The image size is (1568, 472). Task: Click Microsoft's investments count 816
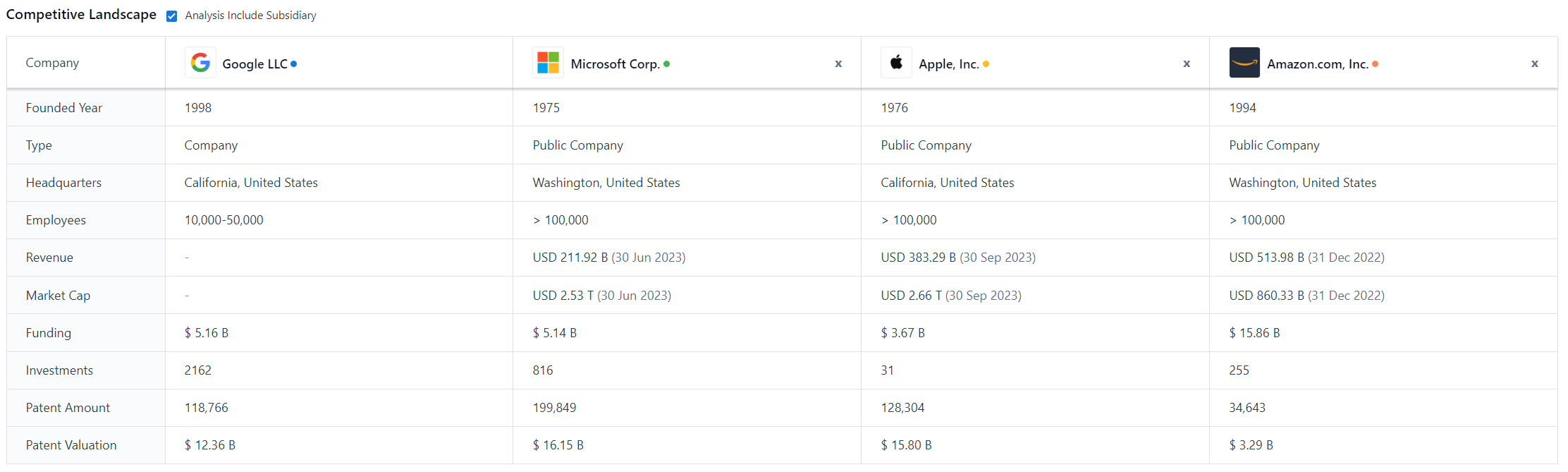pyautogui.click(x=543, y=370)
